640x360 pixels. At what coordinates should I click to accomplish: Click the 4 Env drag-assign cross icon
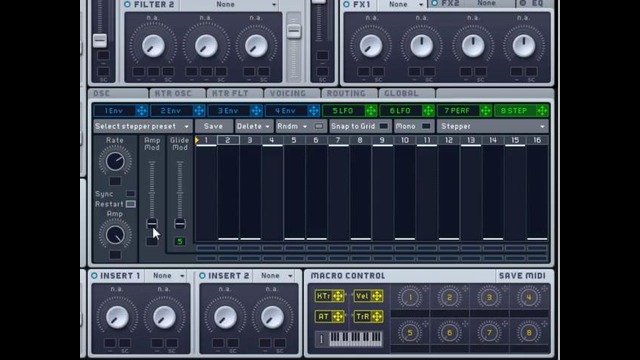(313, 111)
